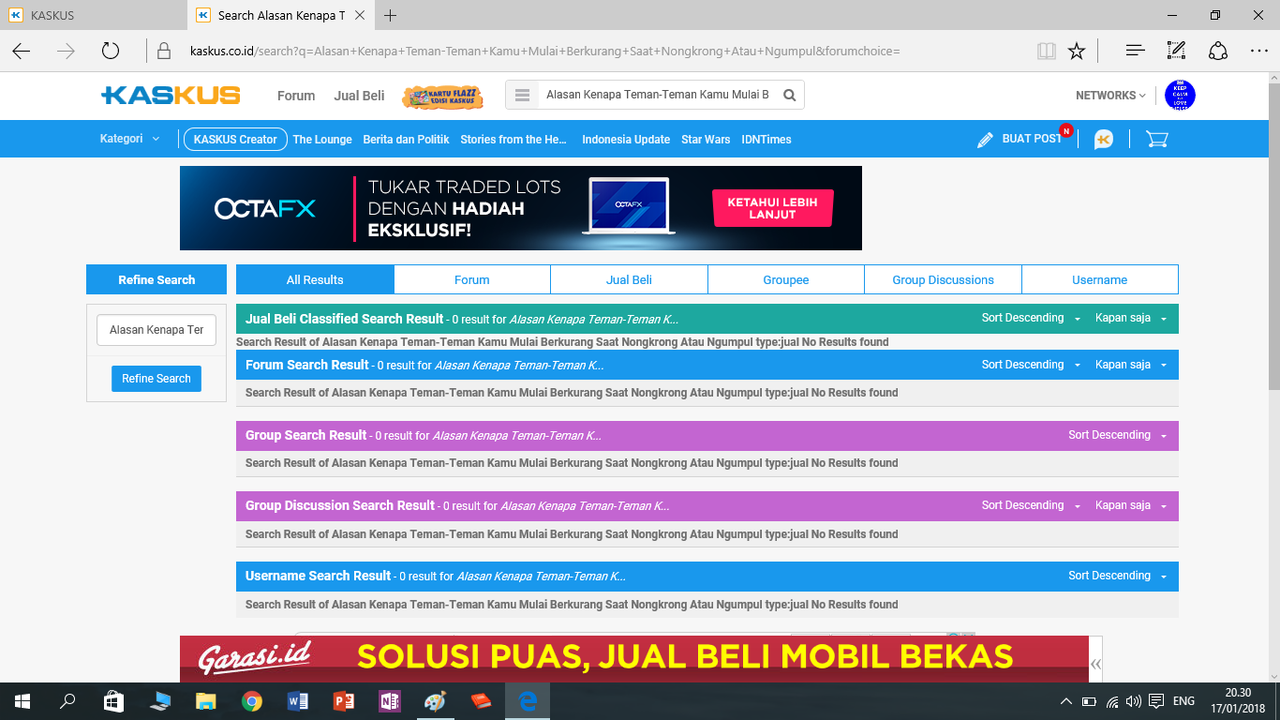Click the blue Refine Search button below input
This screenshot has height=720, width=1280.
click(x=156, y=379)
